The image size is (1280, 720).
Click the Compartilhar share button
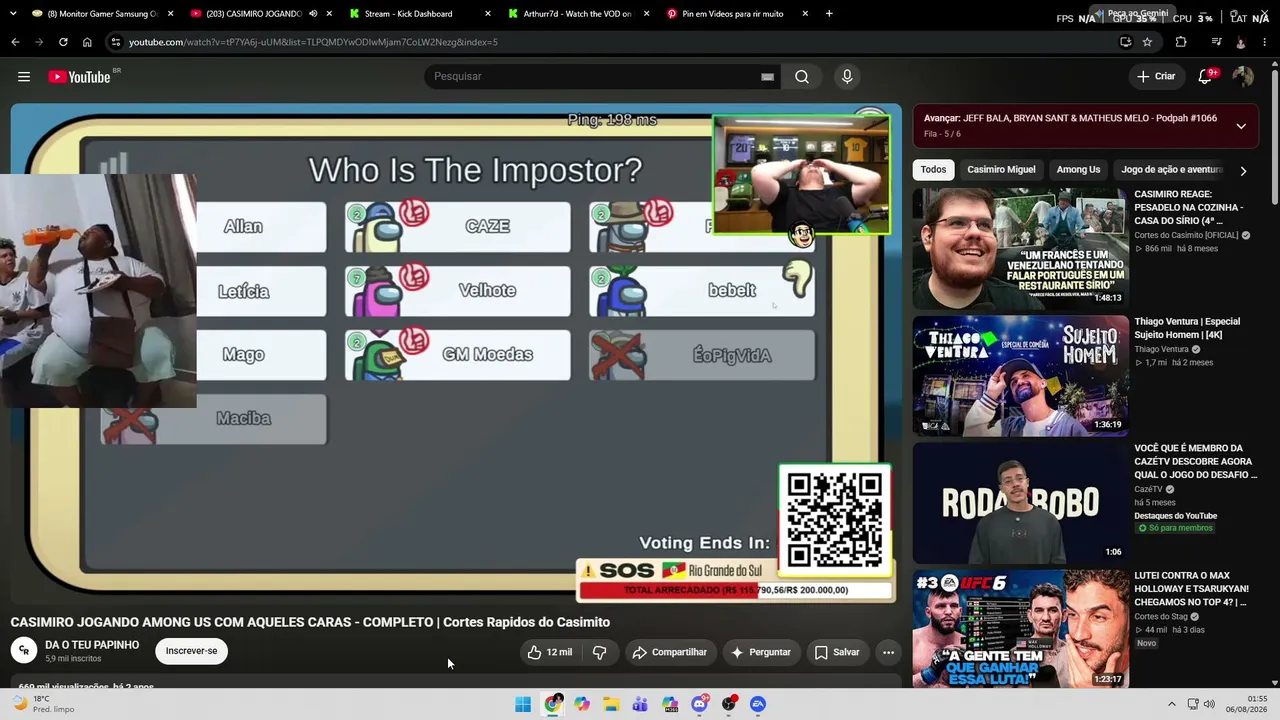670,652
